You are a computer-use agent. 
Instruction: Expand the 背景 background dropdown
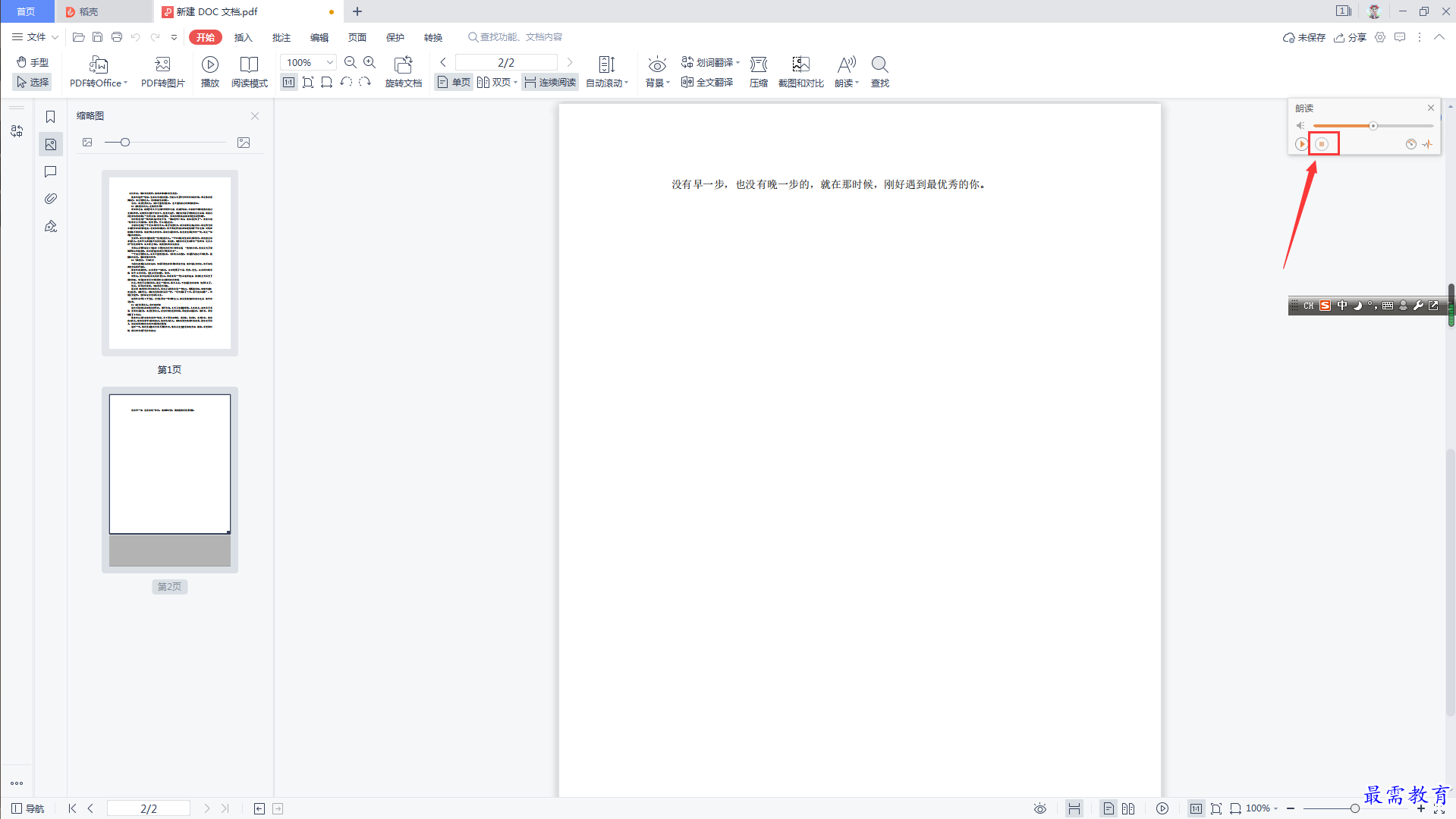click(668, 83)
